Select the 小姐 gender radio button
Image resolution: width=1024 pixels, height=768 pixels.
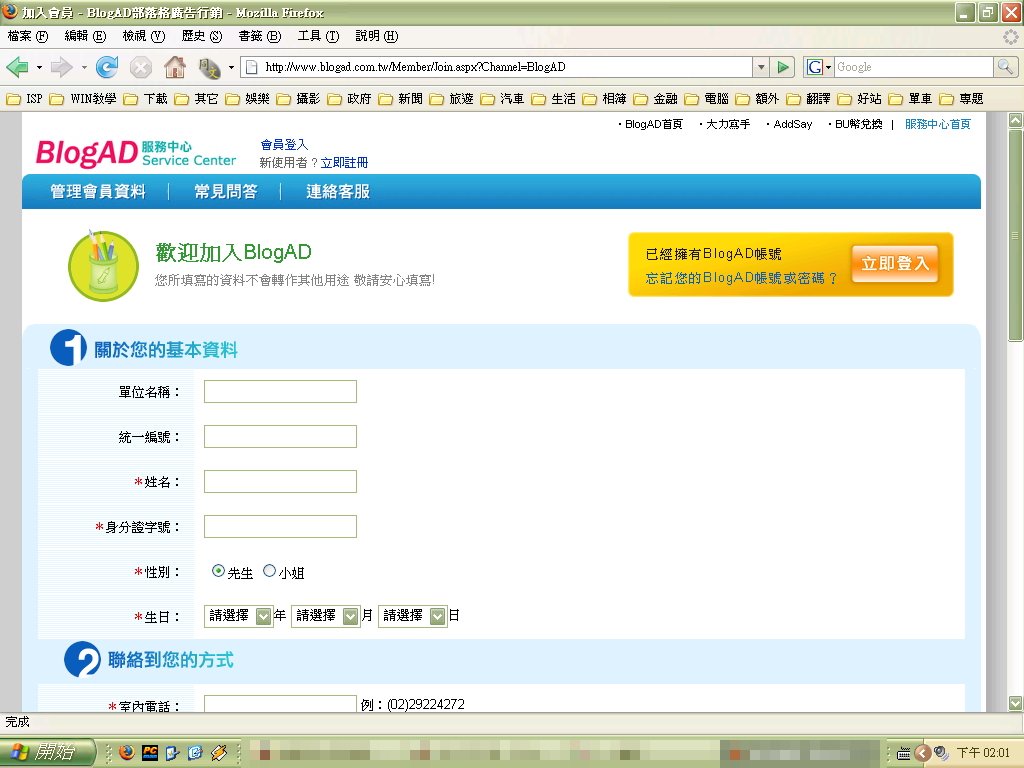pos(269,571)
